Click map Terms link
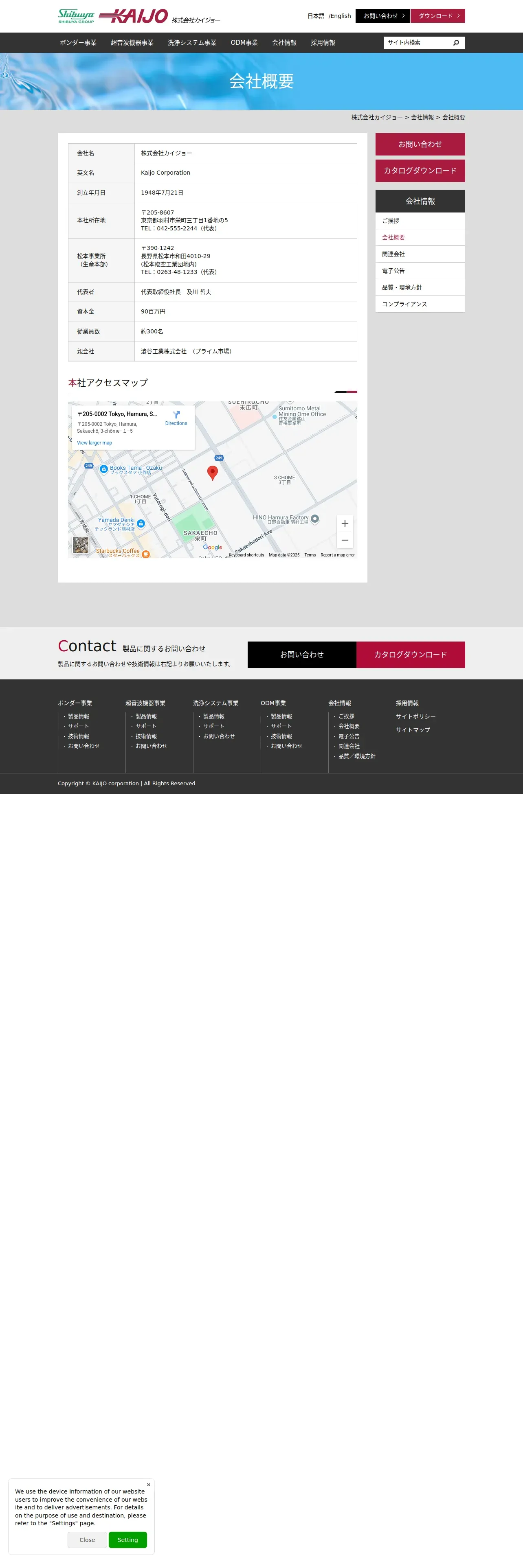 (310, 555)
